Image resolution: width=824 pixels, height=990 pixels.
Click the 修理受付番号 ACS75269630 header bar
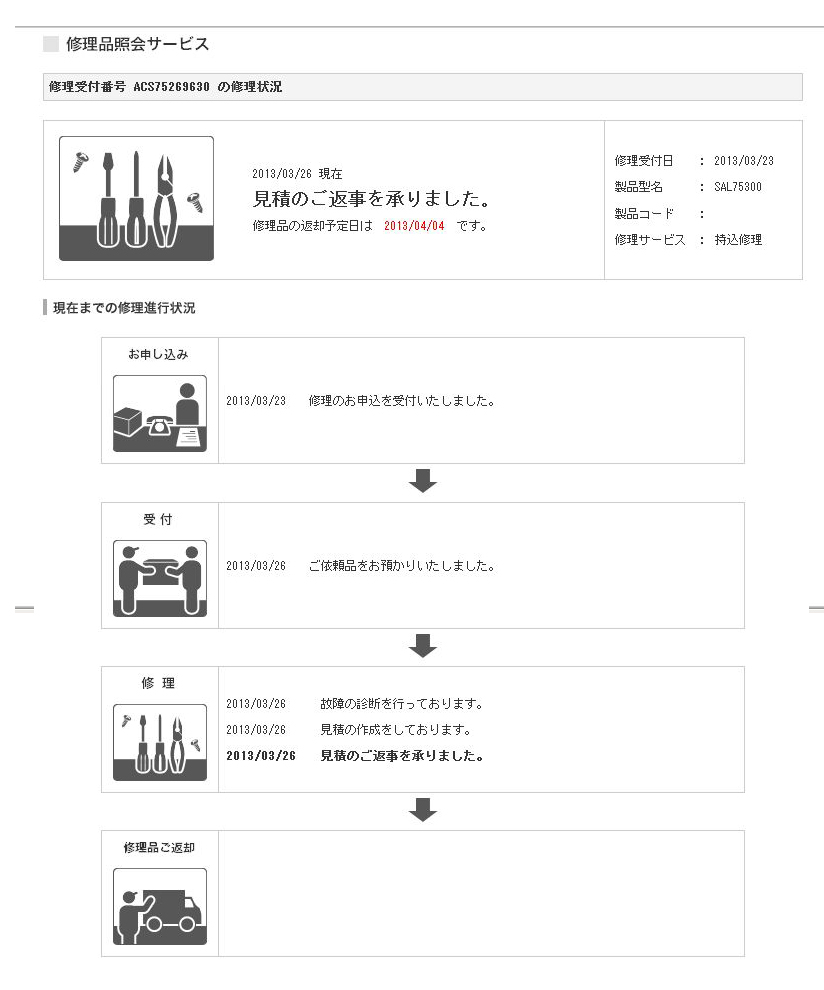(x=422, y=87)
